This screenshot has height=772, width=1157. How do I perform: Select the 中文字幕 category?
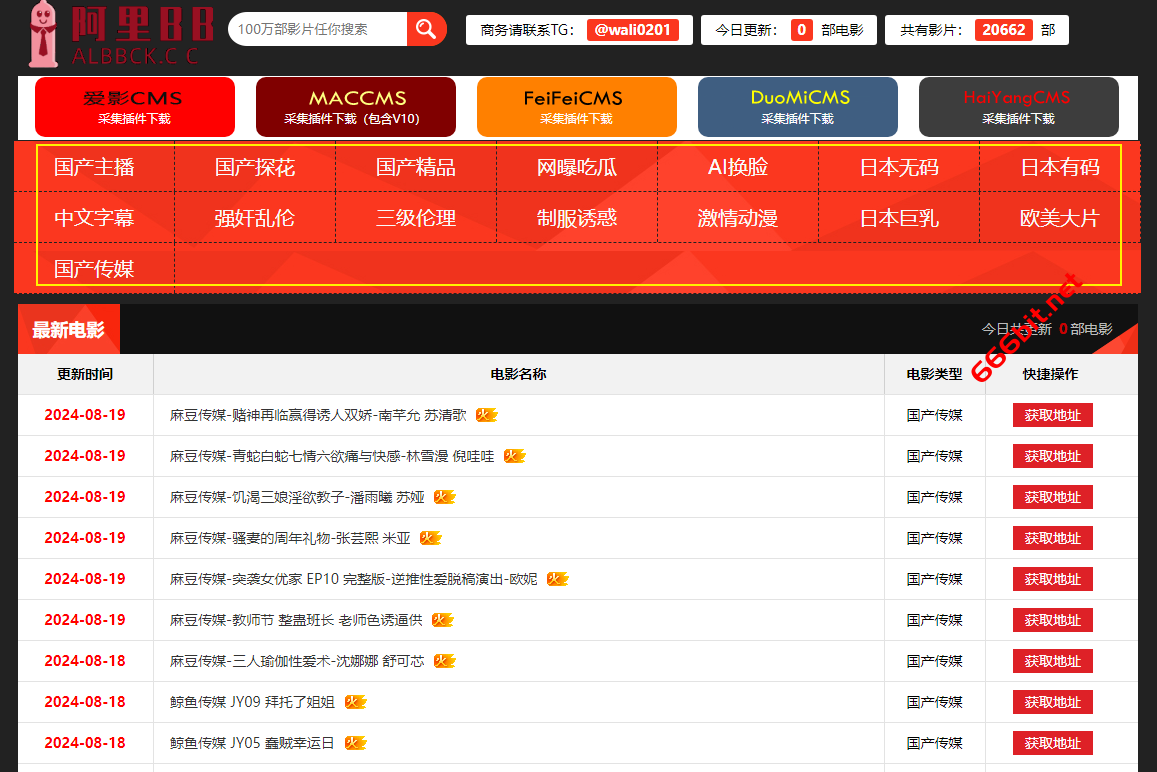tap(94, 218)
